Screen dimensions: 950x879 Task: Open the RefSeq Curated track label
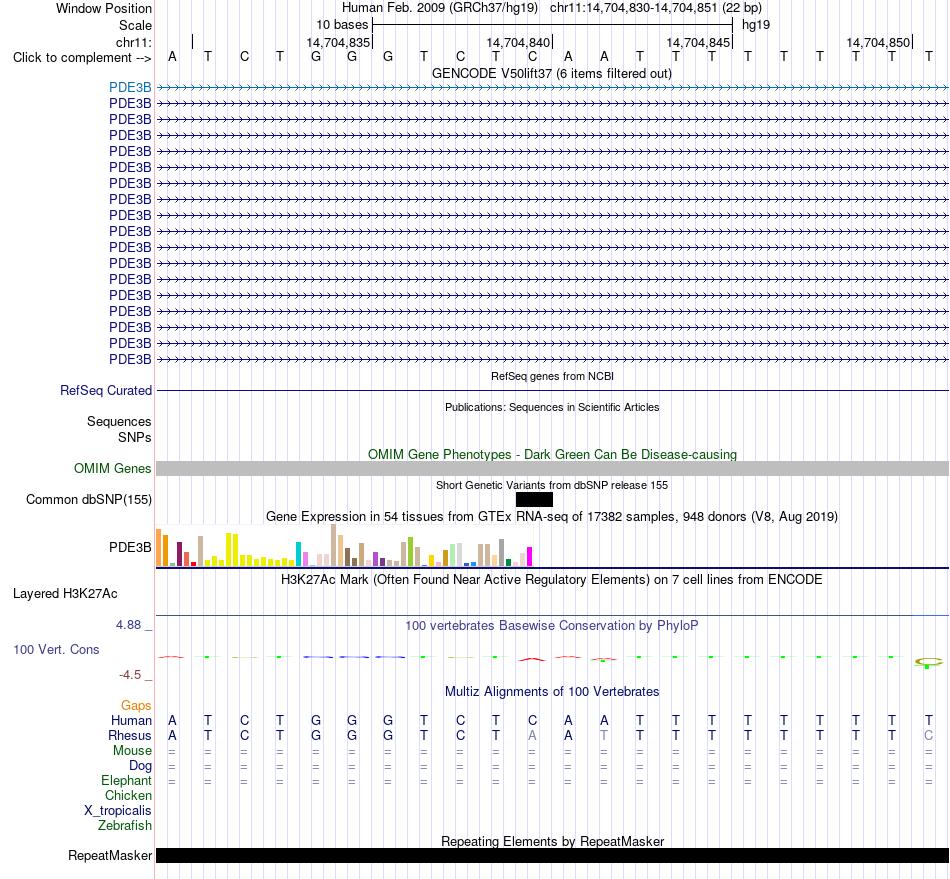click(105, 390)
